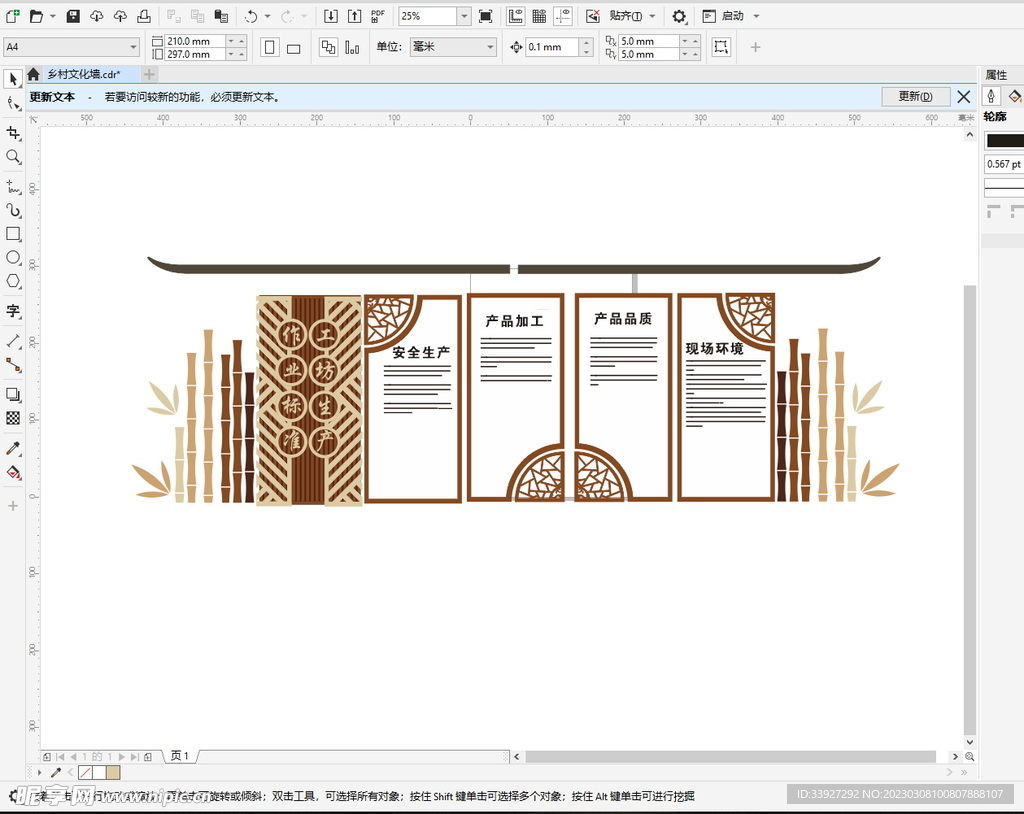Viewport: 1024px width, 814px height.
Task: Select the Ellipse tool
Action: (13, 258)
